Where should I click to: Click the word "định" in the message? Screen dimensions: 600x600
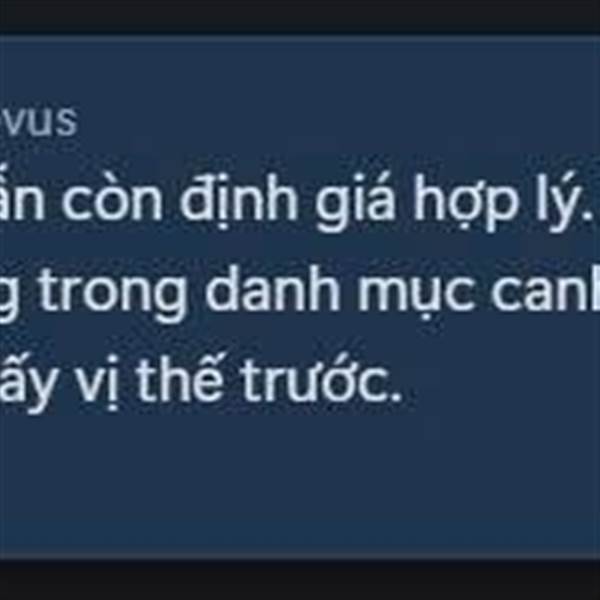click(x=238, y=201)
